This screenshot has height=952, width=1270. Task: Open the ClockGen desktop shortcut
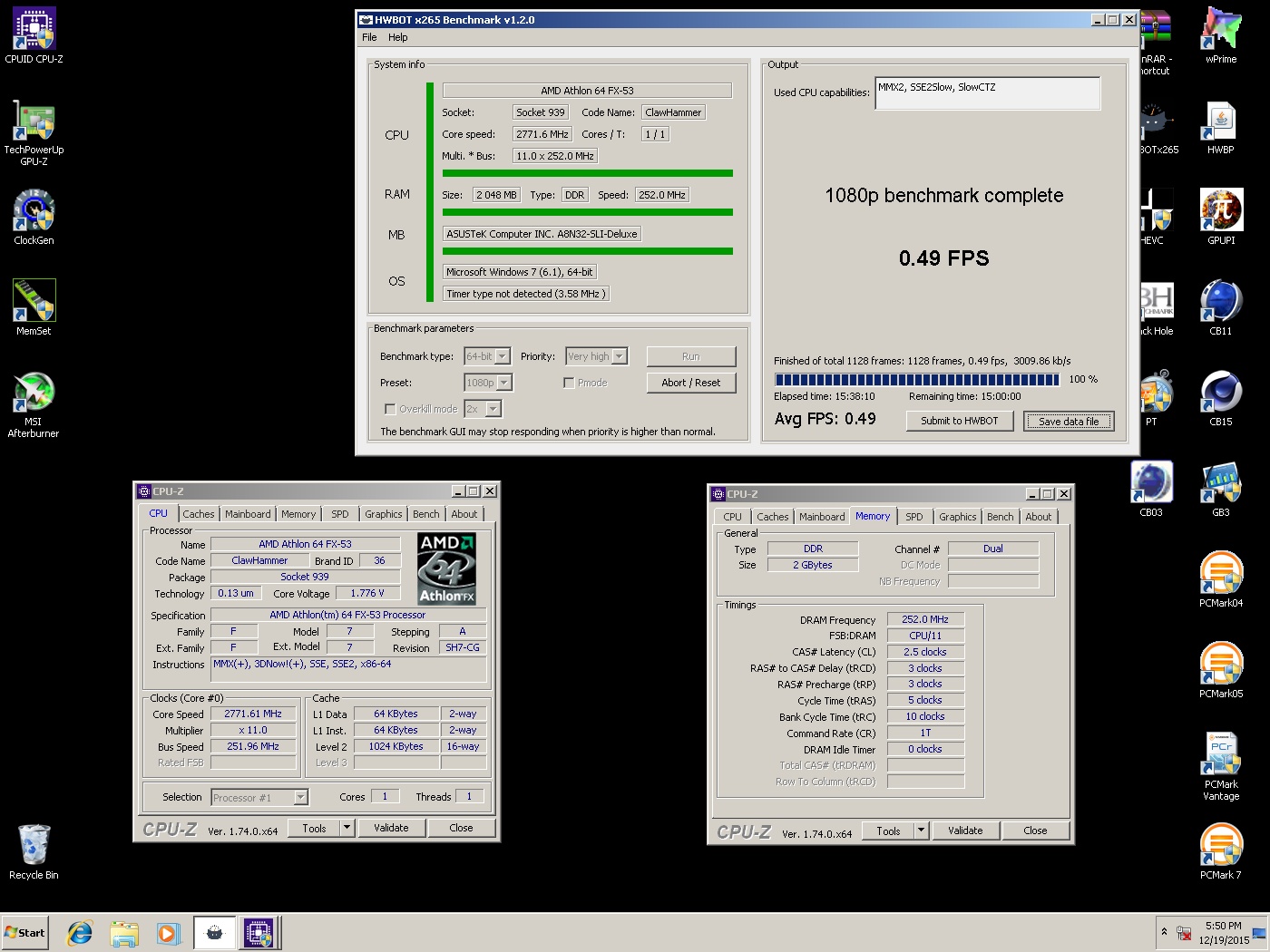tap(34, 217)
